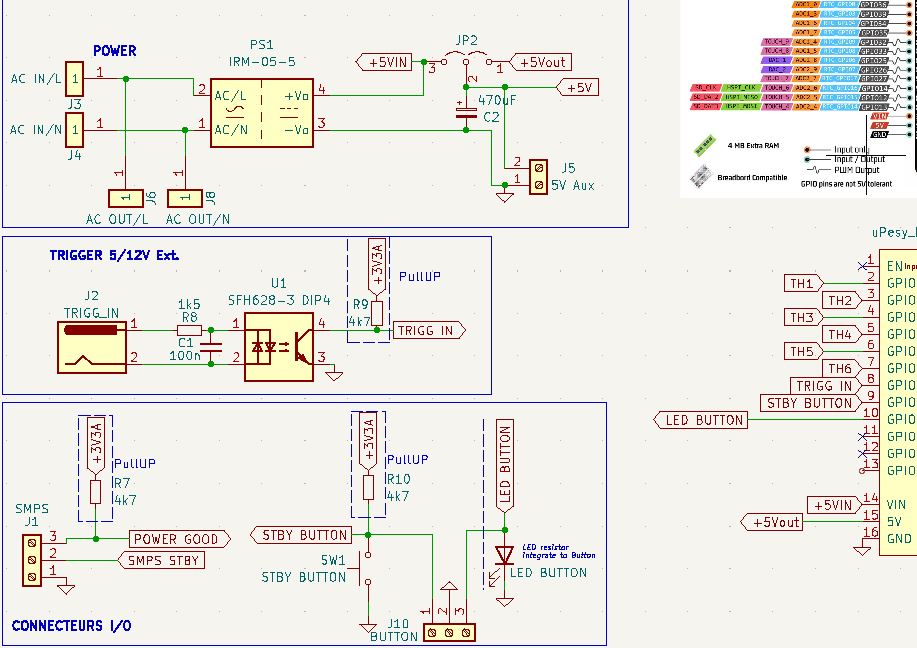Select the J5 5V Aux connector
The width and height of the screenshot is (917, 648).
pyautogui.click(x=538, y=172)
